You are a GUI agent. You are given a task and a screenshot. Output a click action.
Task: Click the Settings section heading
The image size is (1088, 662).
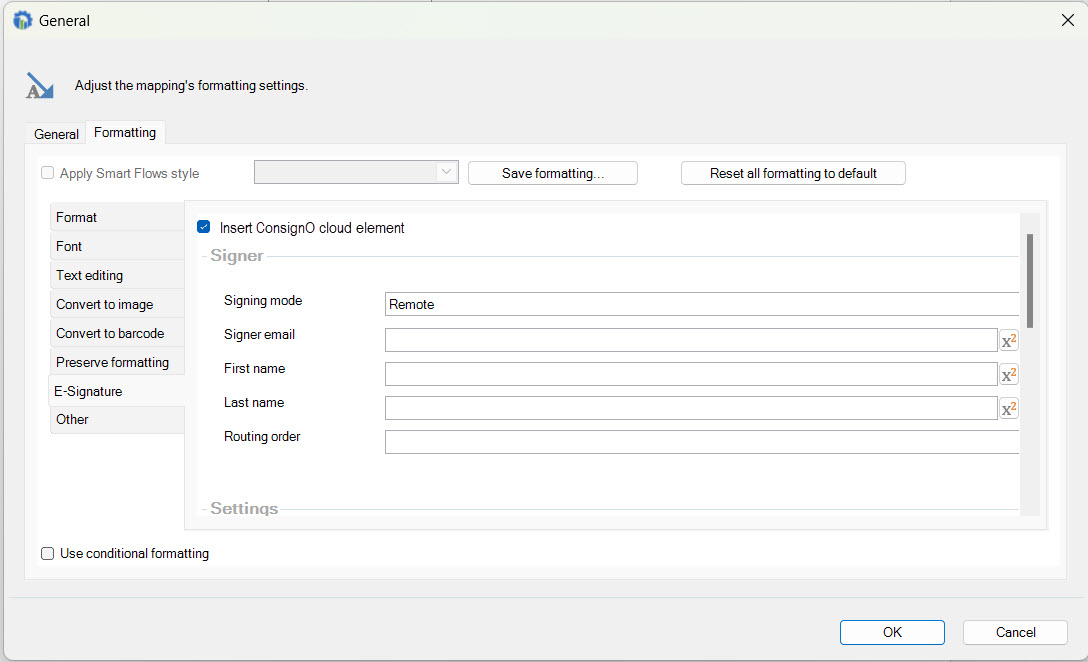(244, 509)
